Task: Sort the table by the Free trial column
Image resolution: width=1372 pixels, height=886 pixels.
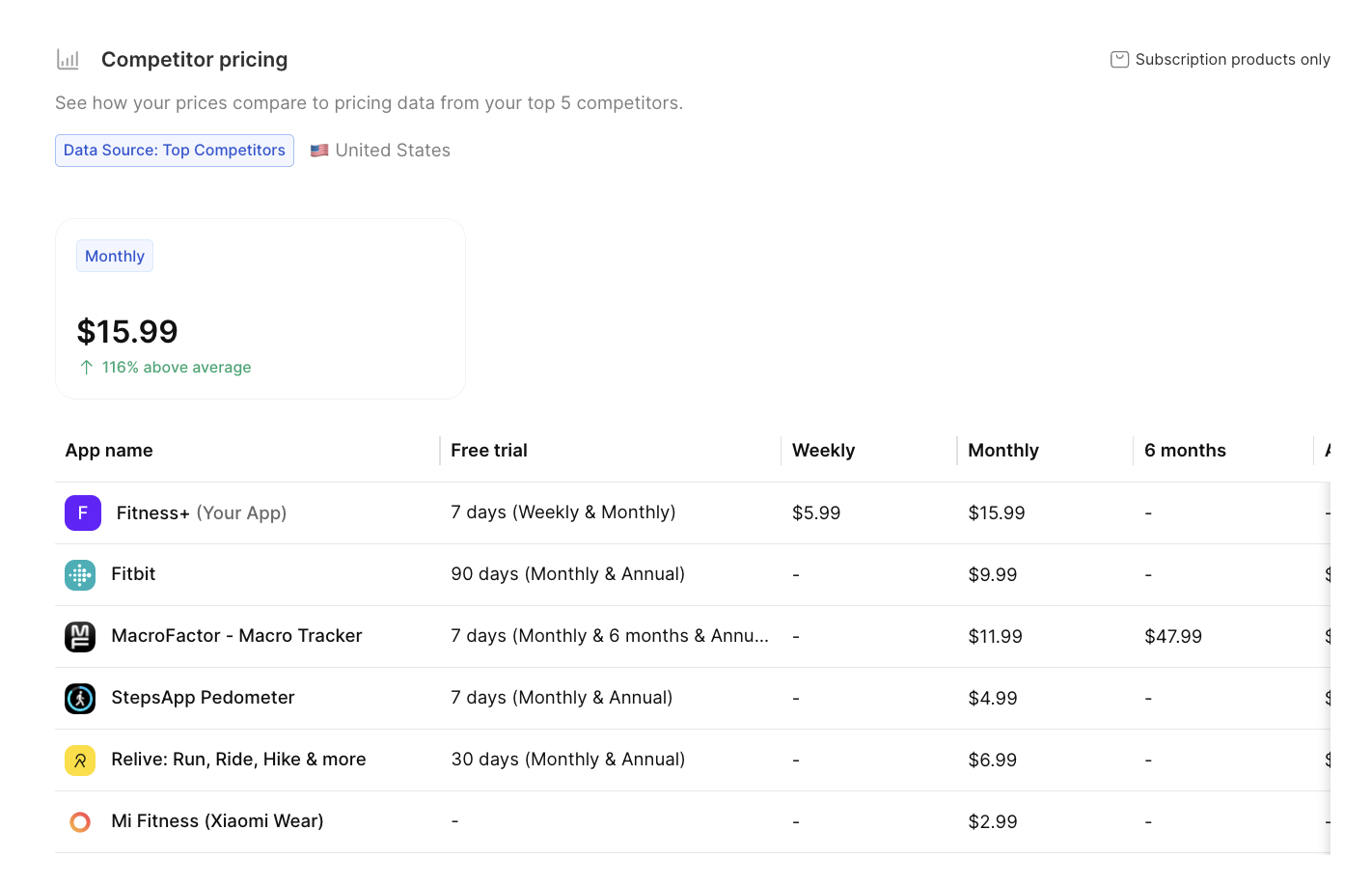Action: click(x=488, y=450)
